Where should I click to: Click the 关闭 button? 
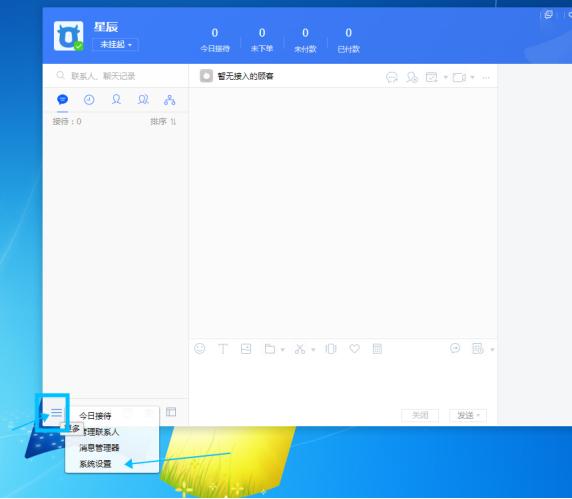tap(420, 415)
